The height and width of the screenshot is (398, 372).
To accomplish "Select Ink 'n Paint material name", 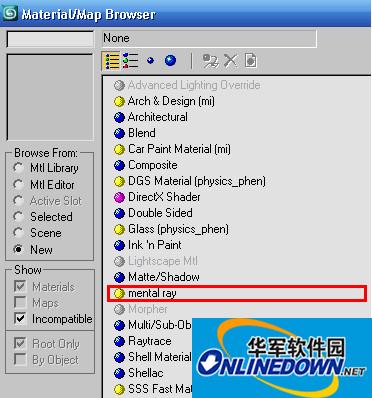I will pyautogui.click(x=155, y=245).
